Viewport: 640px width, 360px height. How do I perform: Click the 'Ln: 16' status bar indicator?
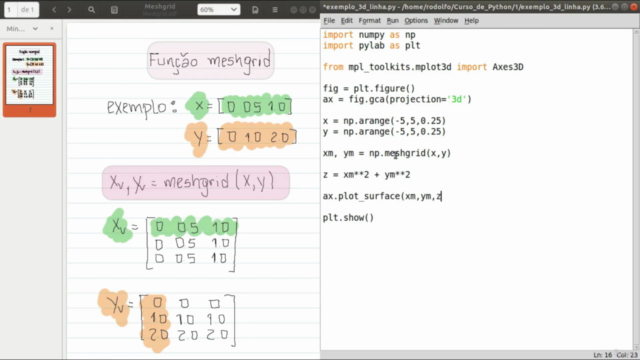click(x=602, y=355)
